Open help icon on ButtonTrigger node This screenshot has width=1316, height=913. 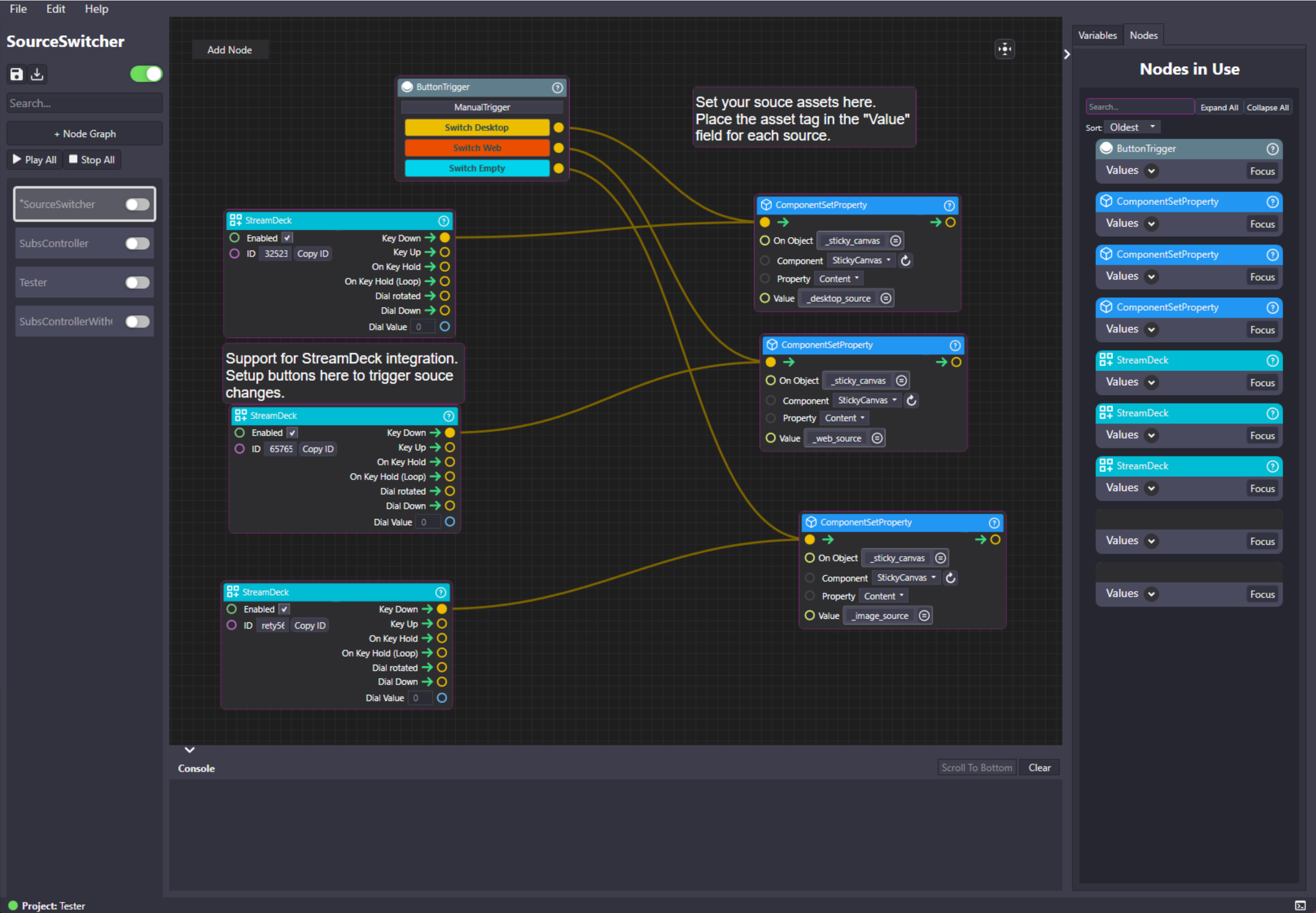(x=557, y=87)
